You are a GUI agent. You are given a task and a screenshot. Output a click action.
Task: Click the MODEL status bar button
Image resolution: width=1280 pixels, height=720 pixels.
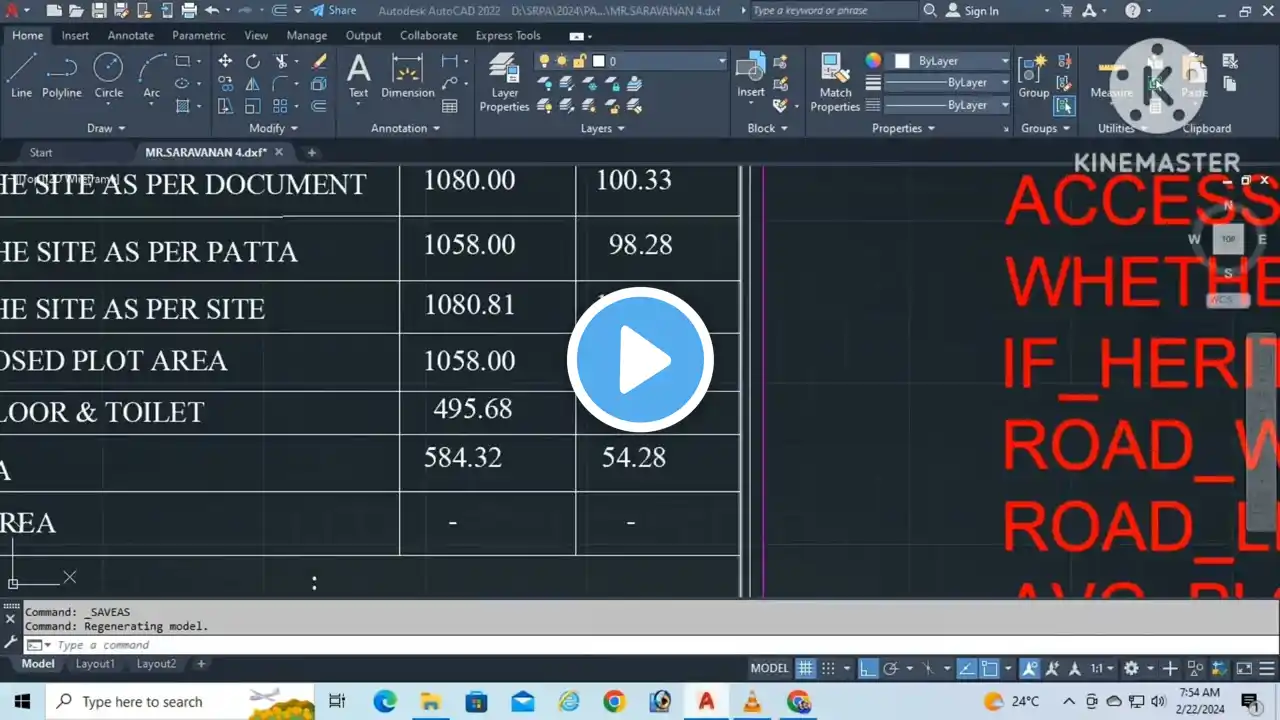pos(770,668)
